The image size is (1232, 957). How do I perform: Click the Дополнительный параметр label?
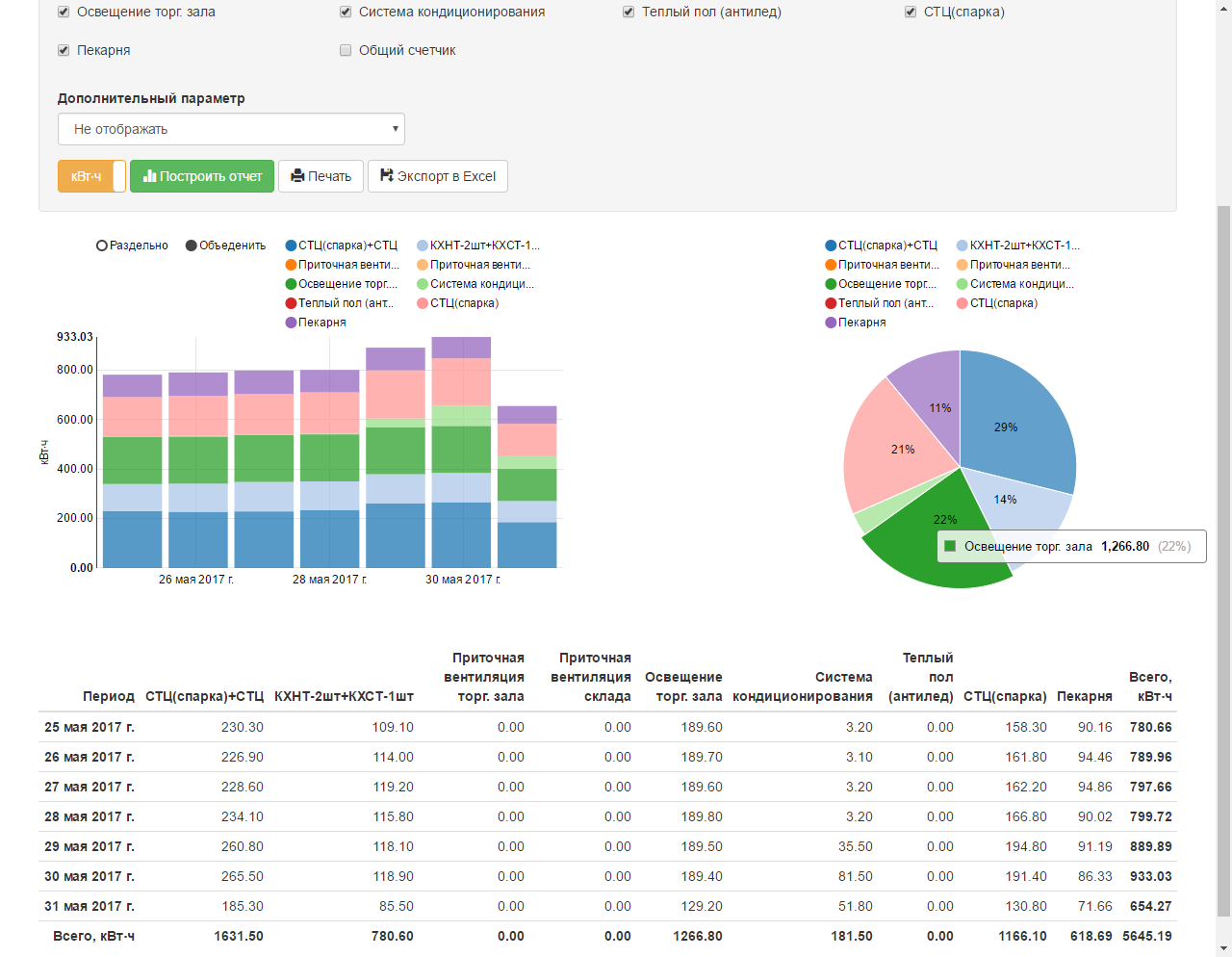pyautogui.click(x=151, y=98)
